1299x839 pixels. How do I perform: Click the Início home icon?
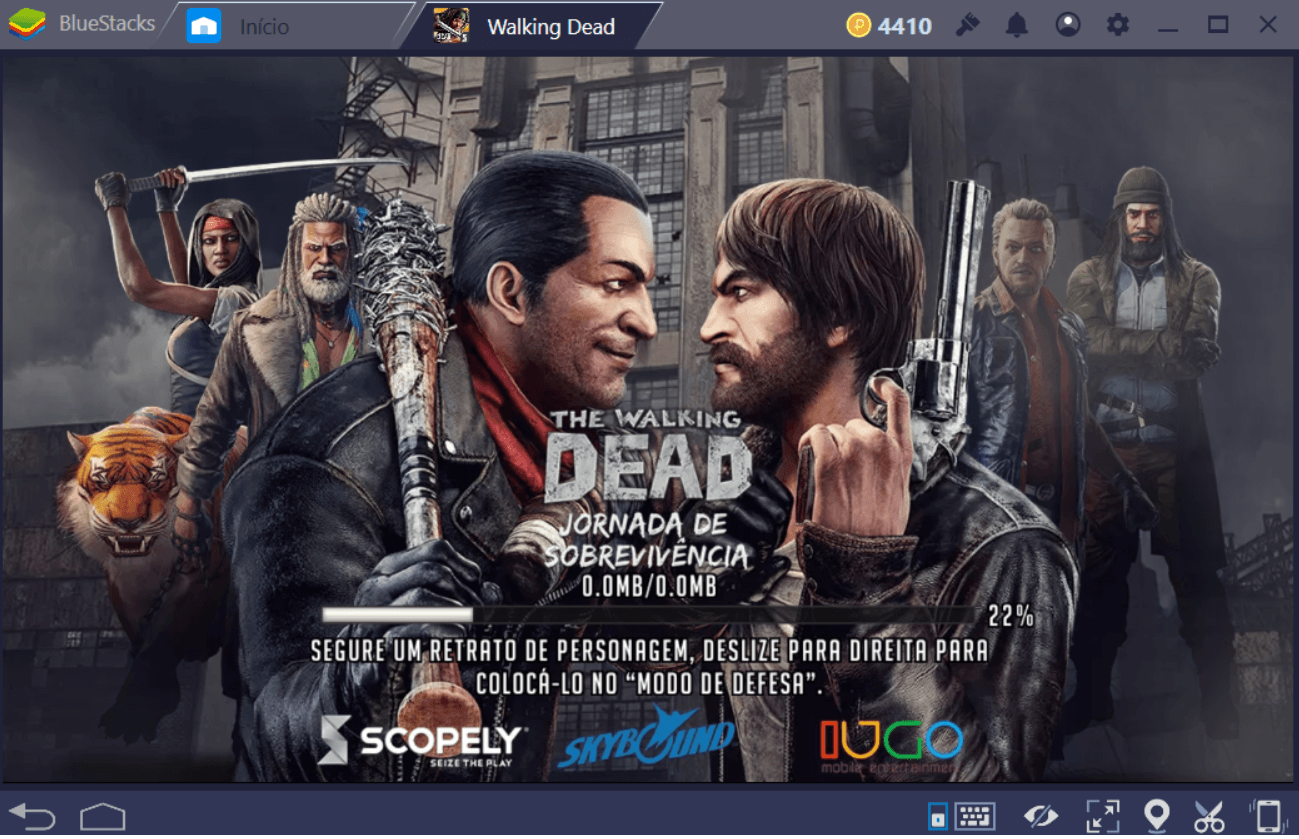204,26
